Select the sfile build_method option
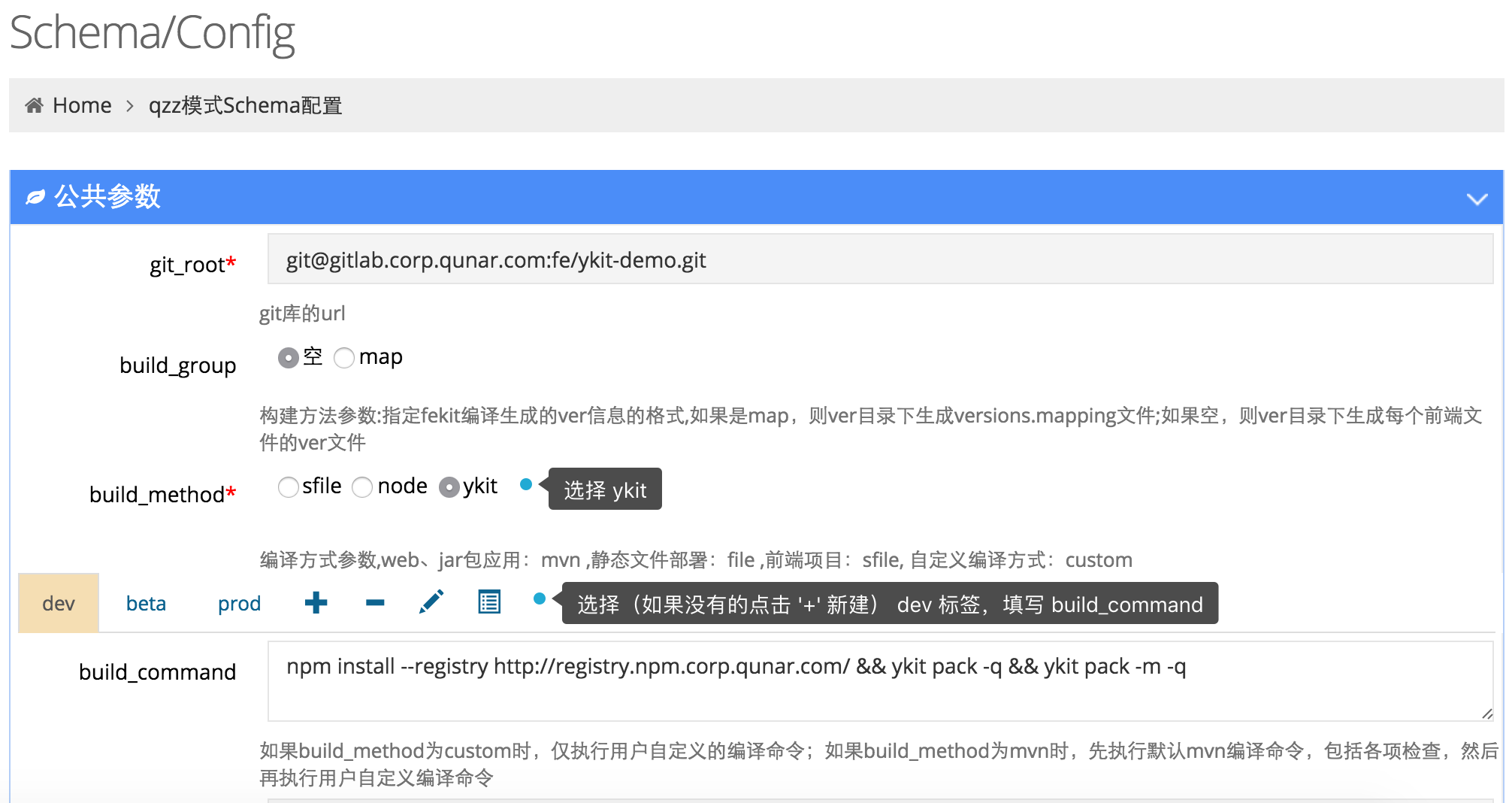 (289, 487)
